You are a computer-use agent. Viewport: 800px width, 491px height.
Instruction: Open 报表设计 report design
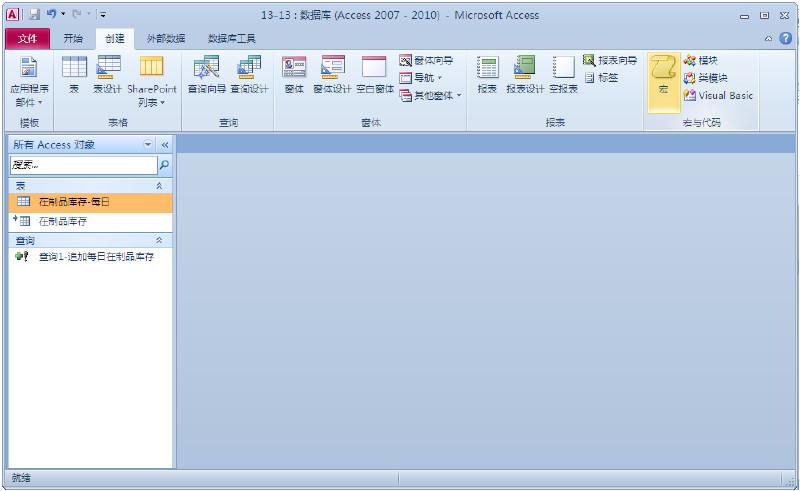click(x=524, y=75)
